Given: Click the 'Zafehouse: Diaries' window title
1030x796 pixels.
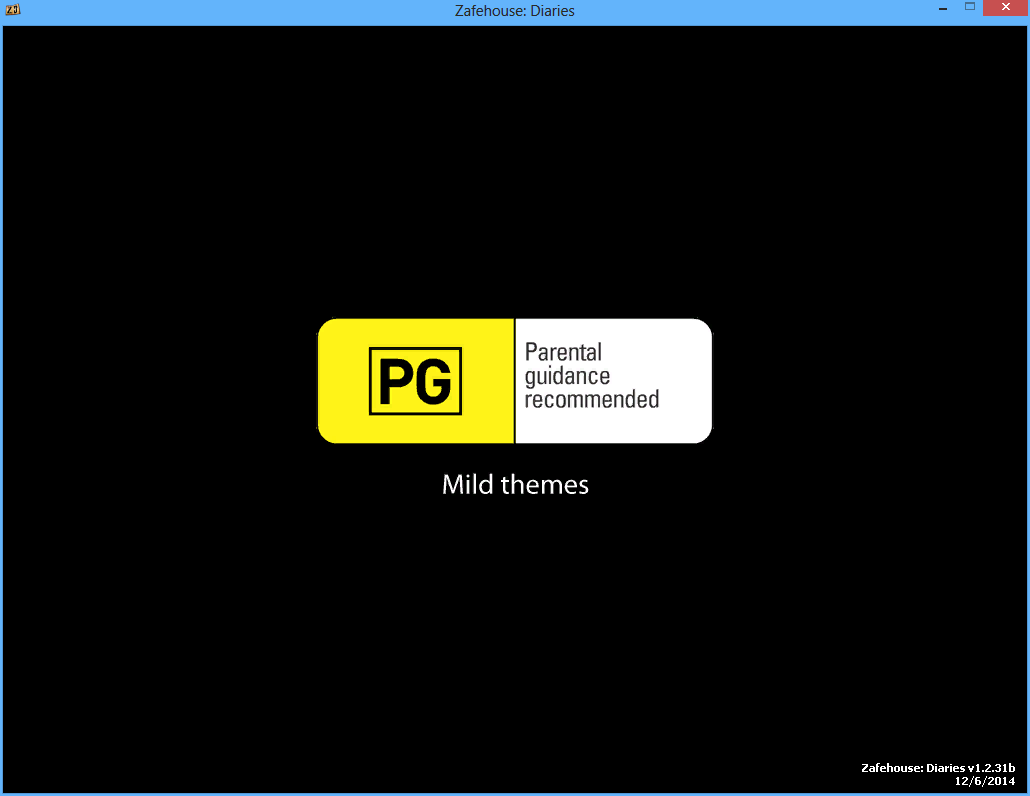Looking at the screenshot, I should pyautogui.click(x=514, y=11).
